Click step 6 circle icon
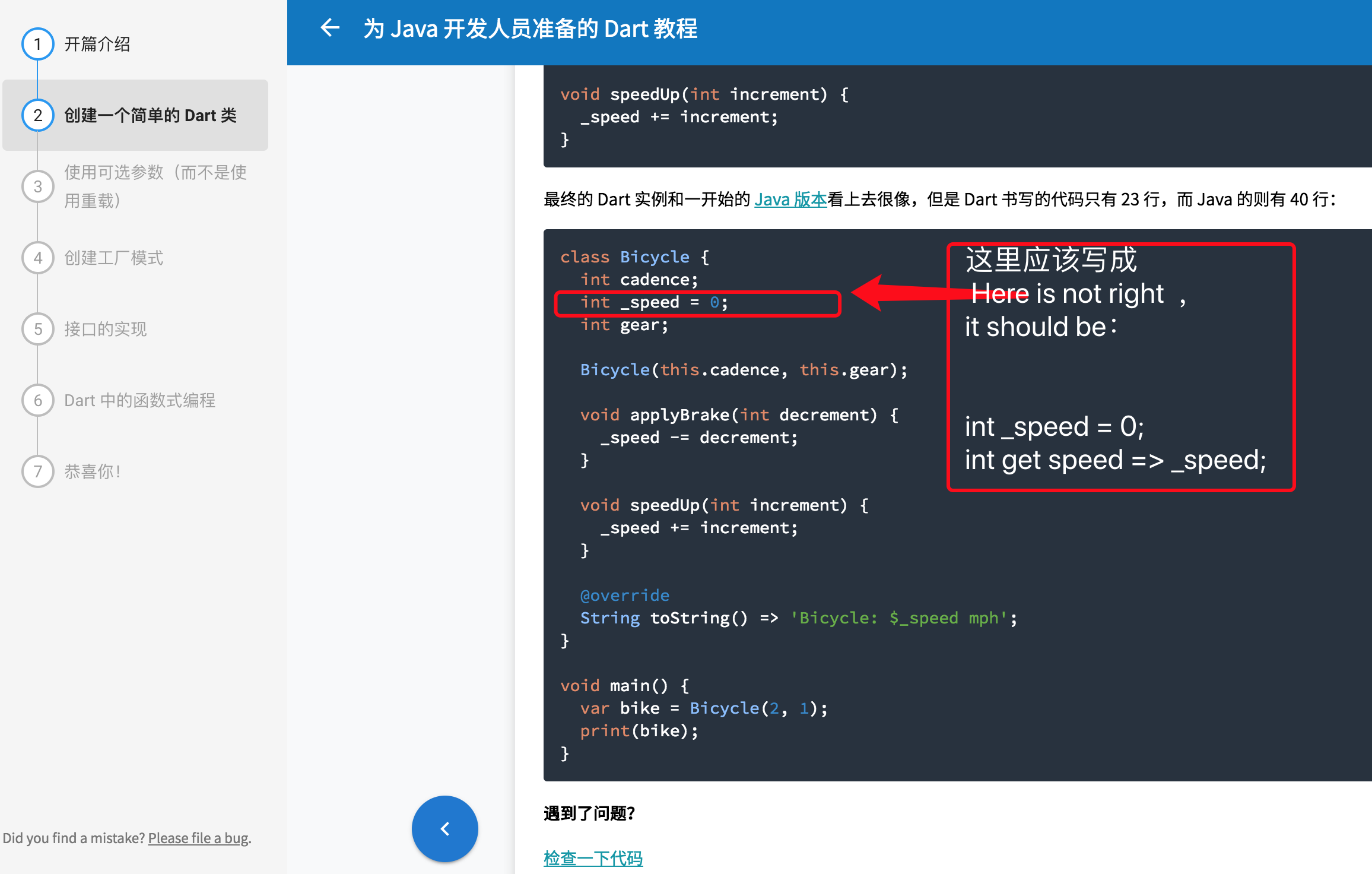Screen dimensions: 1372x874 coord(37,400)
